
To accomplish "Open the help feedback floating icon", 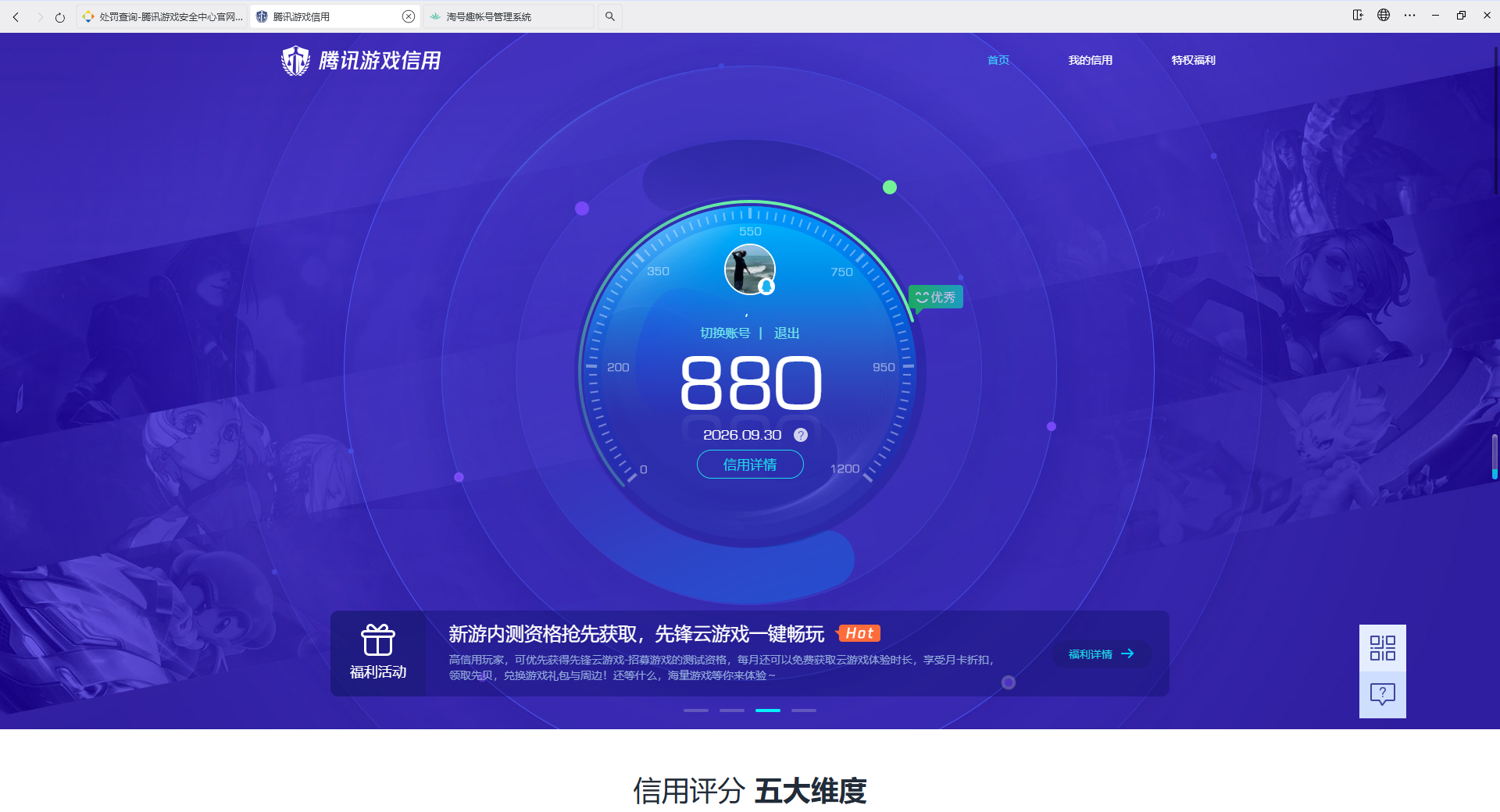I will tap(1383, 695).
